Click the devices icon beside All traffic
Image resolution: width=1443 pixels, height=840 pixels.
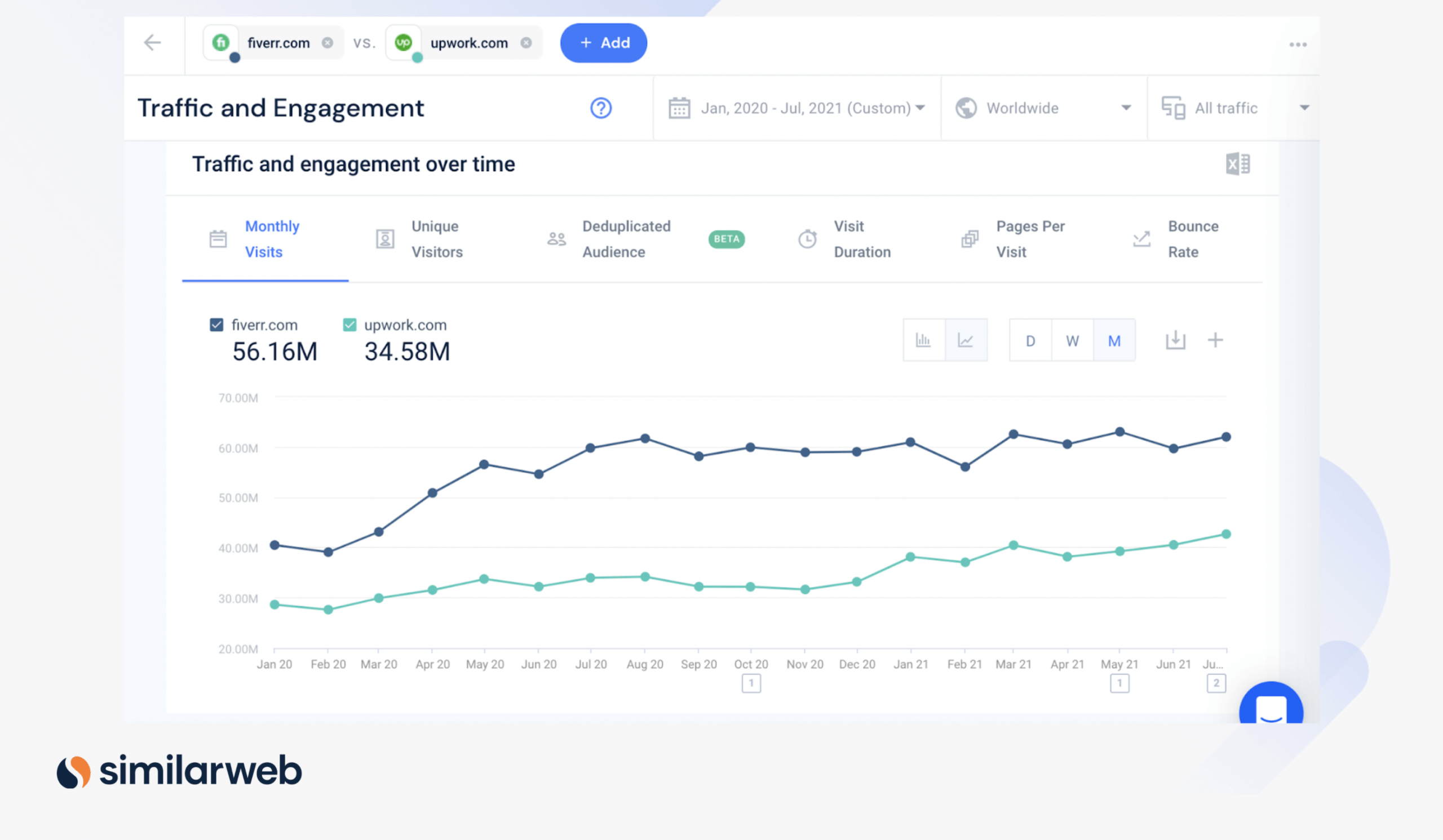(1174, 108)
